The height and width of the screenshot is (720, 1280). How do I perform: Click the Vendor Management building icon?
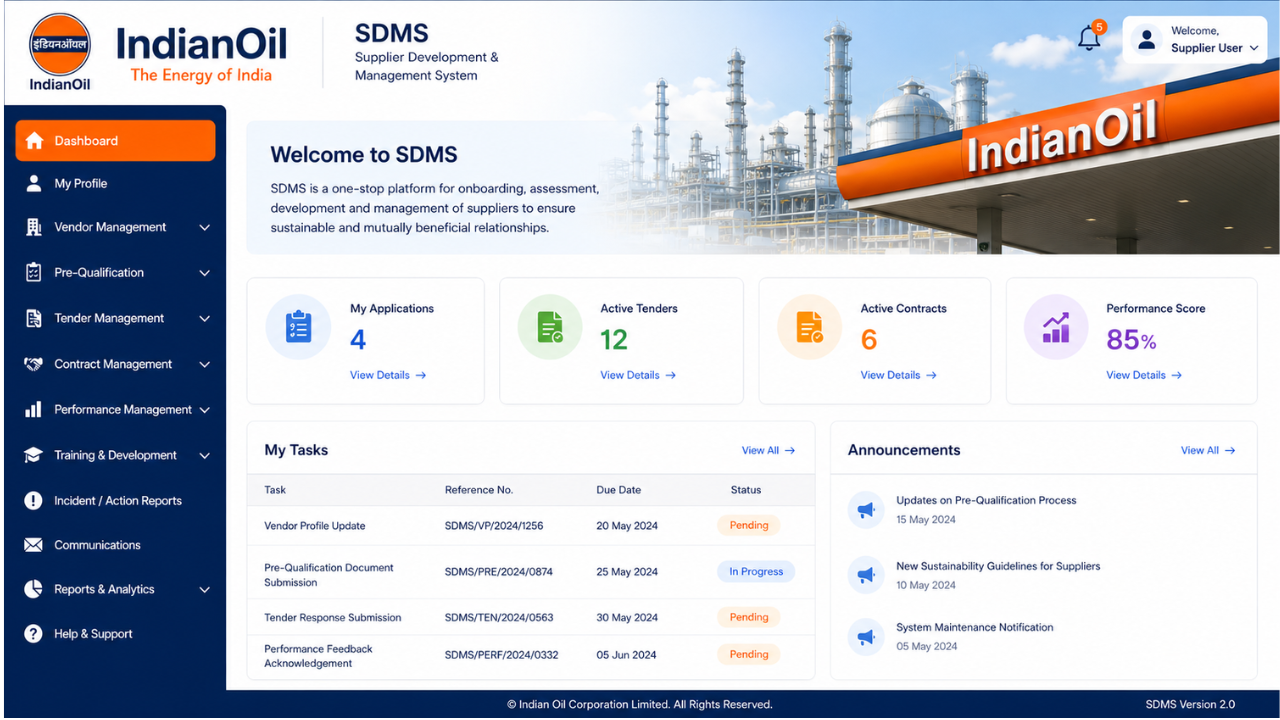click(34, 227)
